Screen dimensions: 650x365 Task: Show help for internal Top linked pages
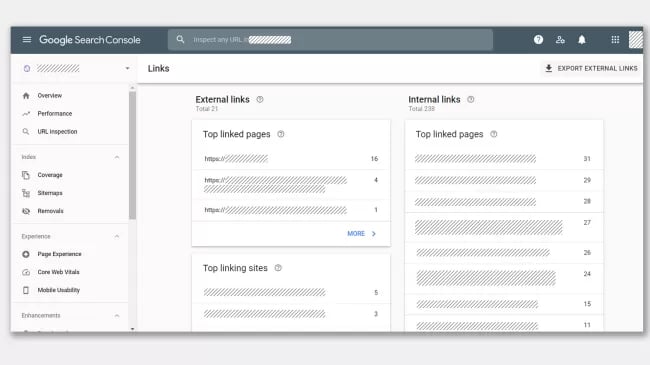494,134
